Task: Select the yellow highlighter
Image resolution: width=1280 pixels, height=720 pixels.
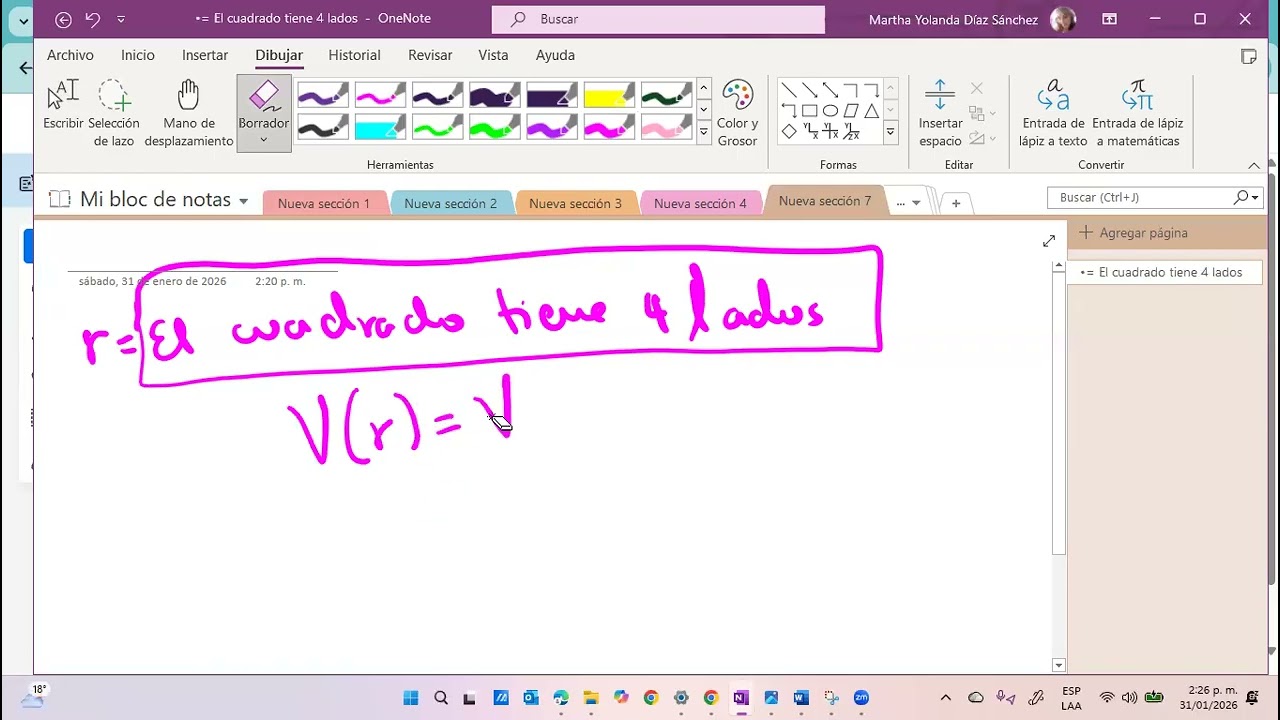Action: pos(609,96)
